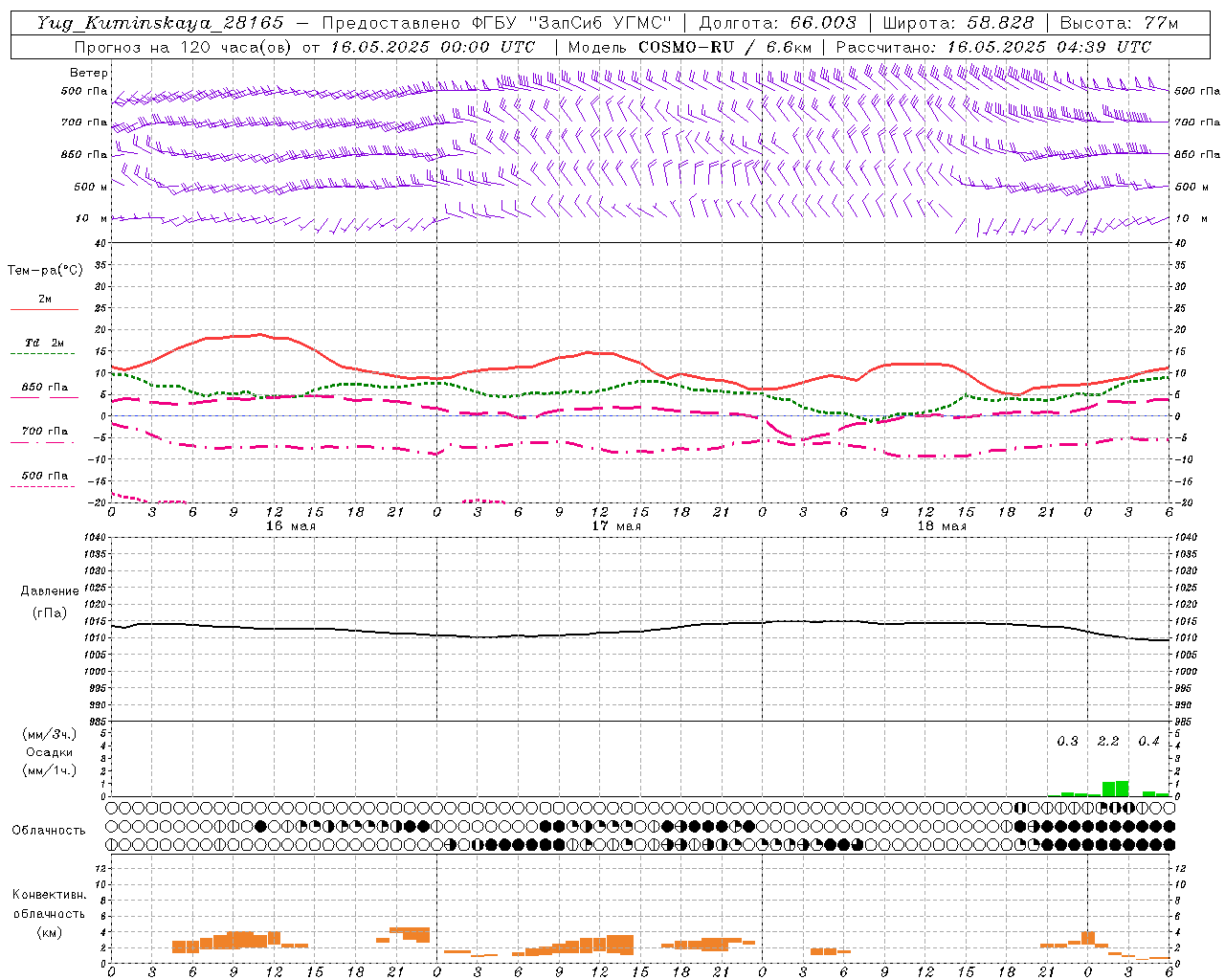
Task: Click the 17 мая date label
Action: click(x=615, y=526)
